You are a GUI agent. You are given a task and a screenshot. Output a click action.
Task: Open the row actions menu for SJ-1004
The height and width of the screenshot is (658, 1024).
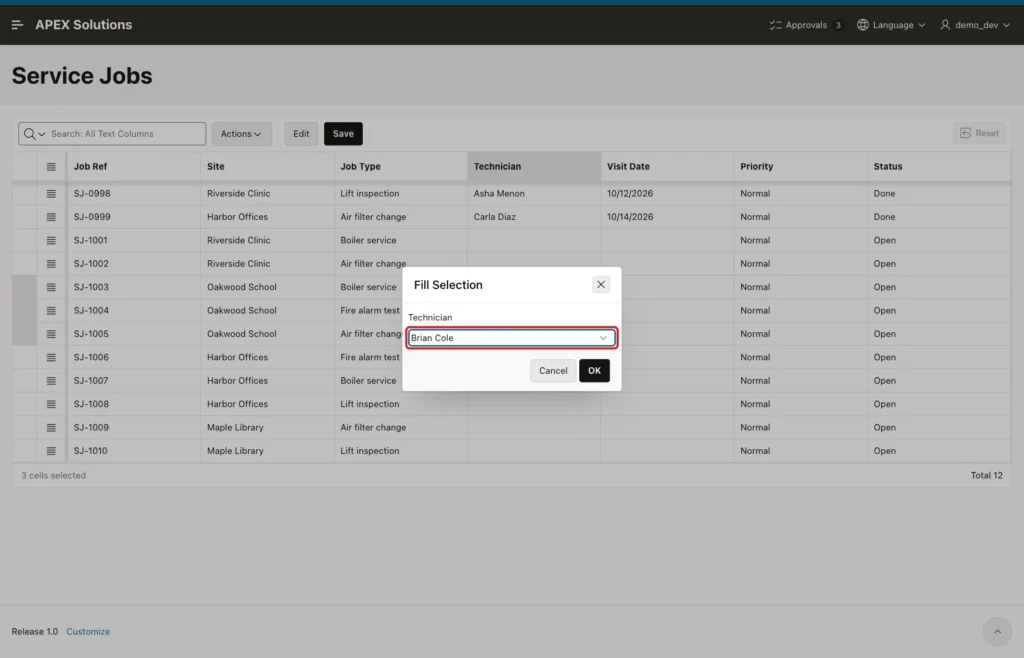[x=51, y=311]
